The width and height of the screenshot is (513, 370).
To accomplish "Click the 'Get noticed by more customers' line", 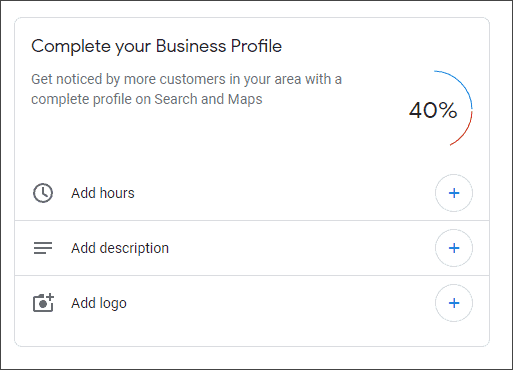I will tap(186, 80).
